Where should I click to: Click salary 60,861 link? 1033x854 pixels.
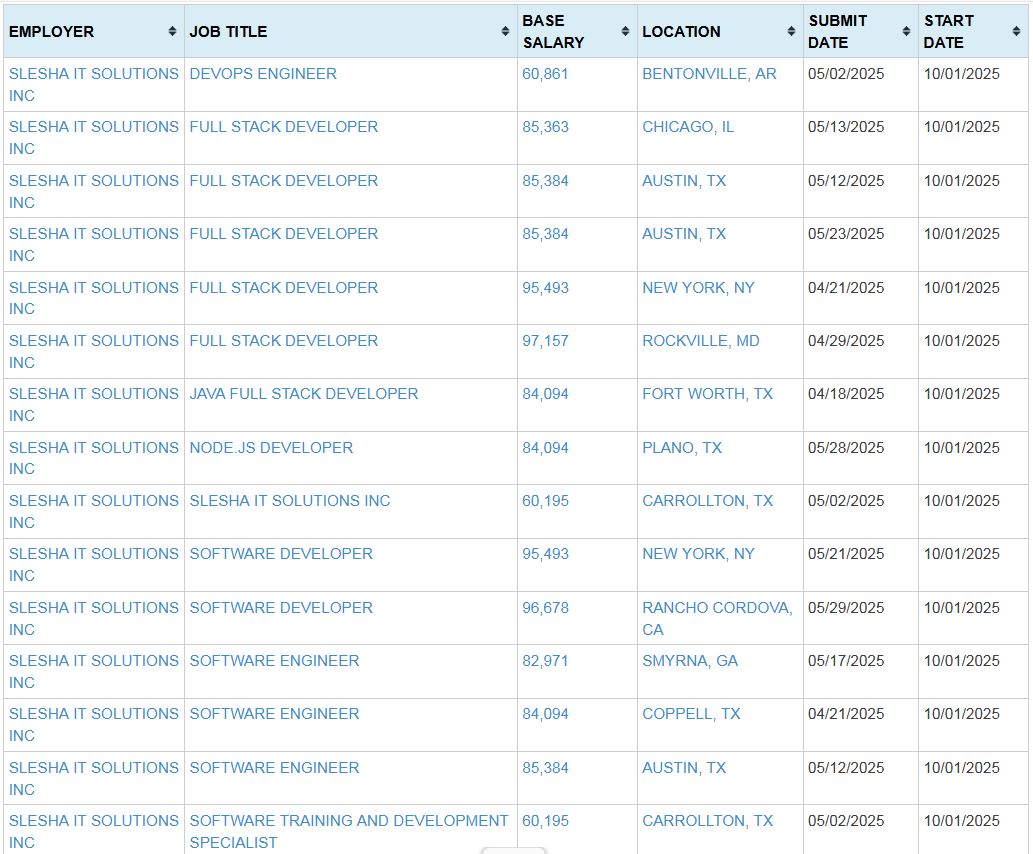coord(545,74)
